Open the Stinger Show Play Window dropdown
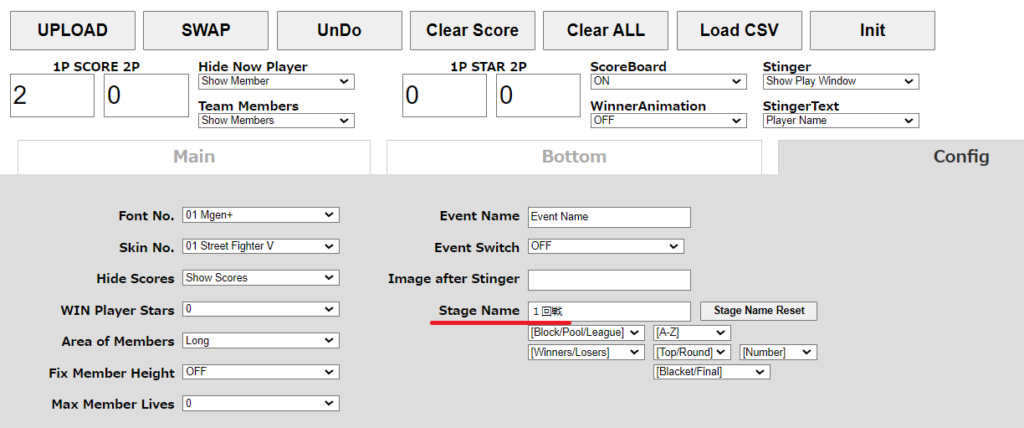 click(x=840, y=82)
